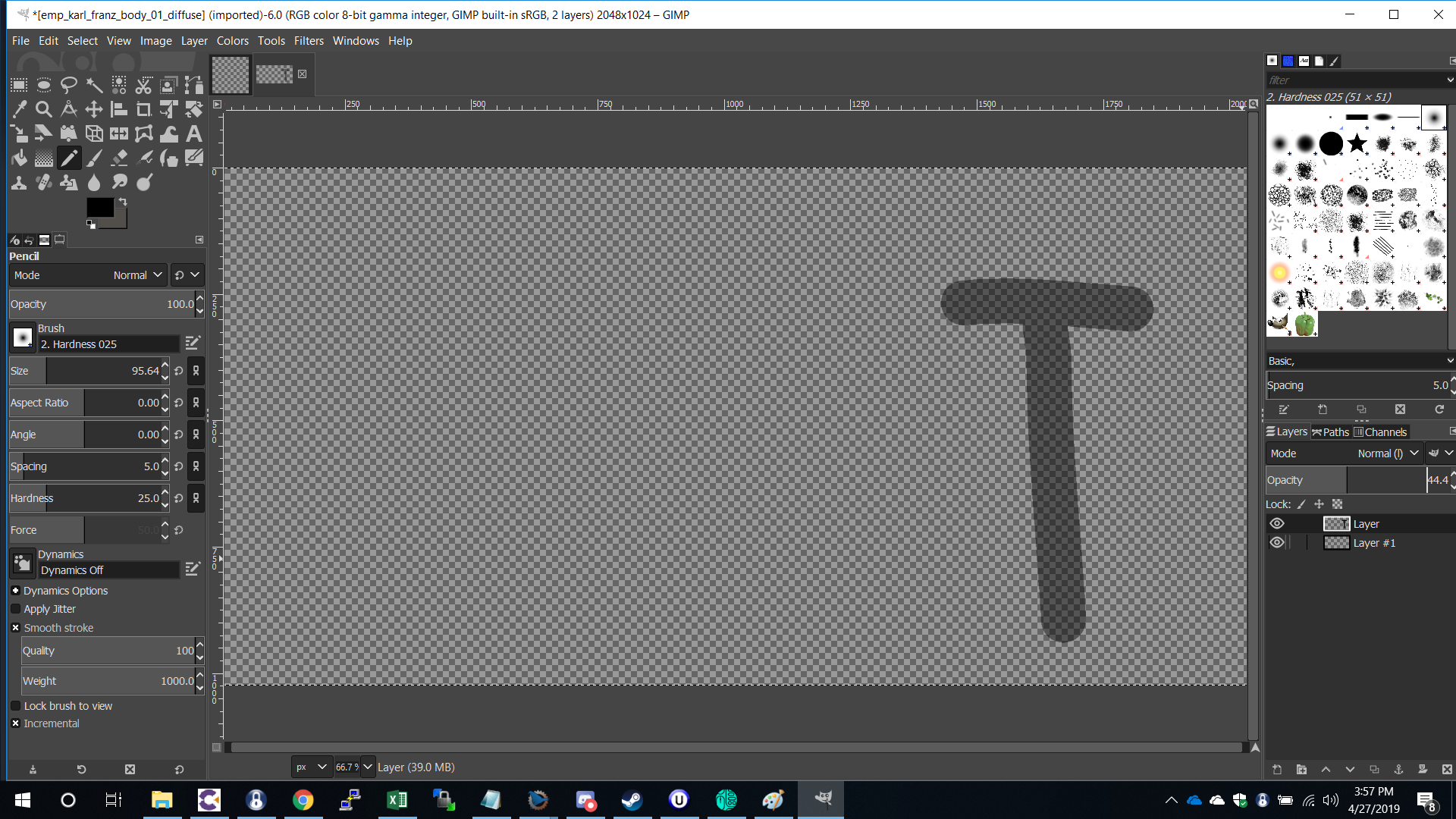The image size is (1456, 819).
Task: Select the Zoom magnifier tool
Action: (x=44, y=110)
